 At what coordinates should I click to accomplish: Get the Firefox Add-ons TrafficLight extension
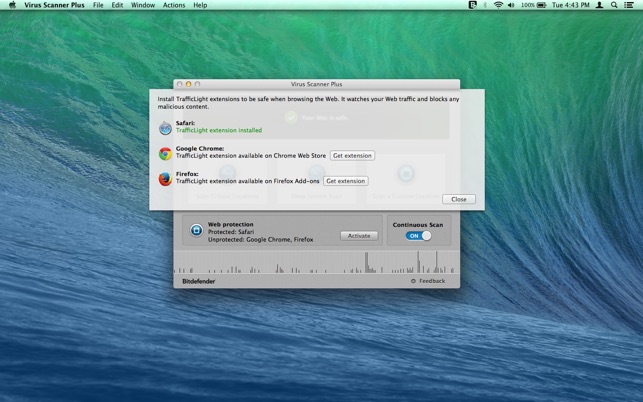click(346, 181)
